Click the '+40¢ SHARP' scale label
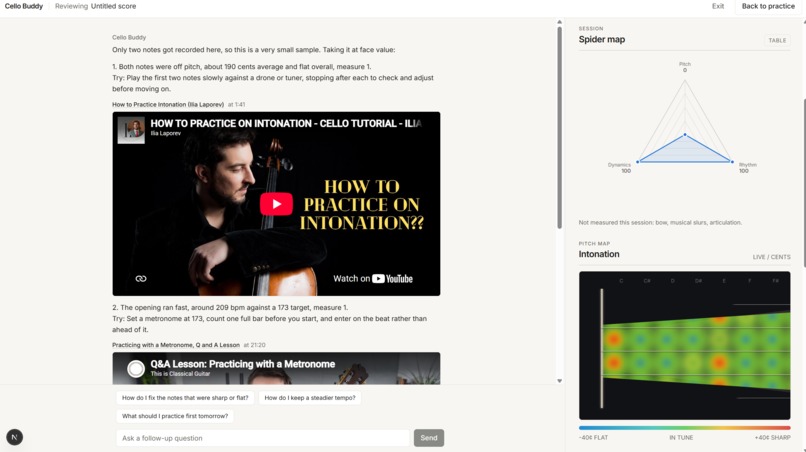The height and width of the screenshot is (452, 806). pyautogui.click(x=773, y=438)
